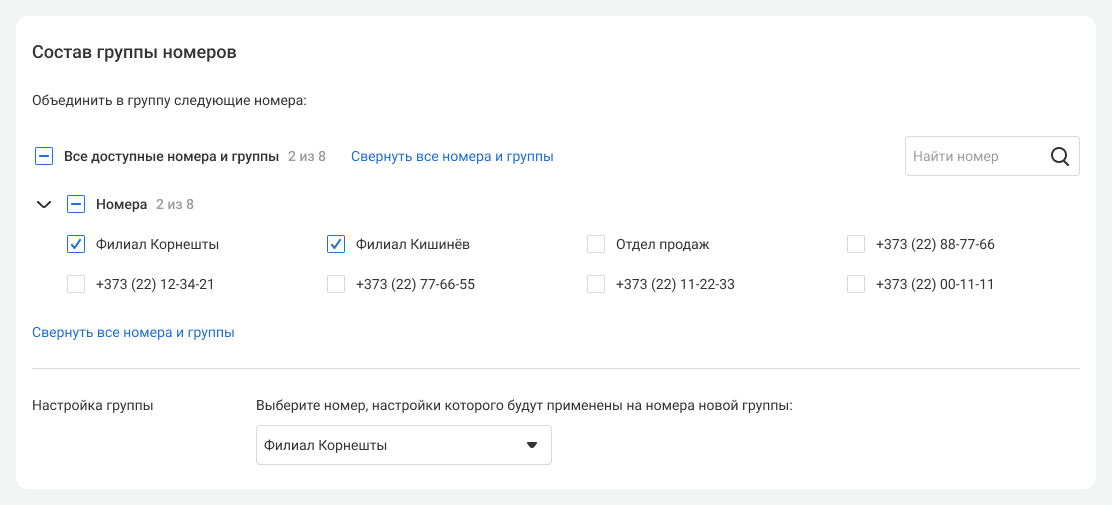Click the 'Филиал Кишинёв' label text

[x=412, y=244]
